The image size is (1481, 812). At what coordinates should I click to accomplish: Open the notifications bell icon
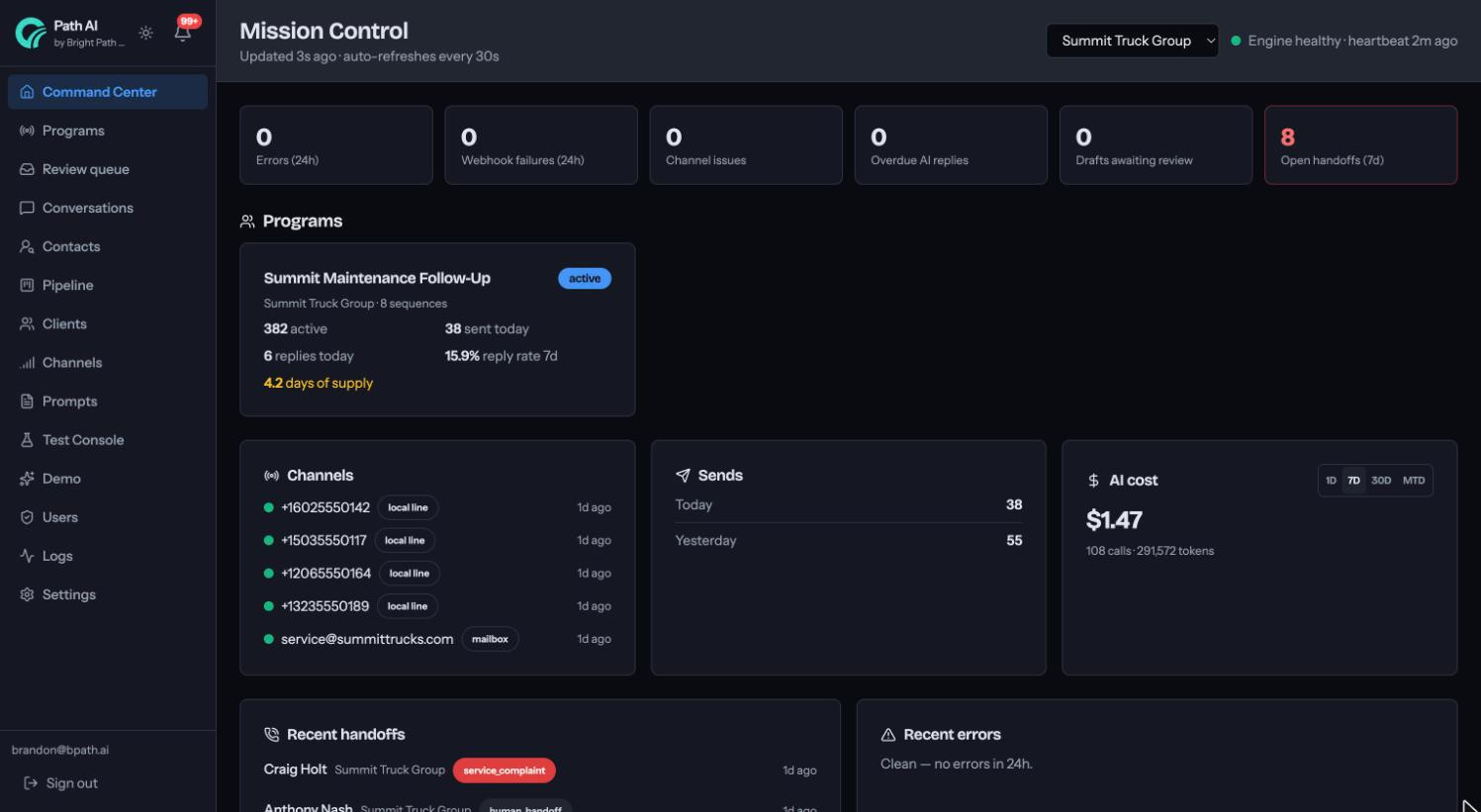[183, 33]
